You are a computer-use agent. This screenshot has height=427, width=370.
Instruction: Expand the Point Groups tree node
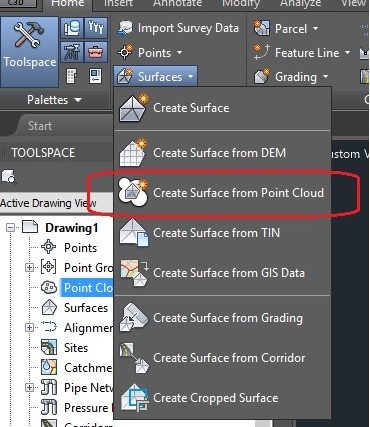click(29, 267)
